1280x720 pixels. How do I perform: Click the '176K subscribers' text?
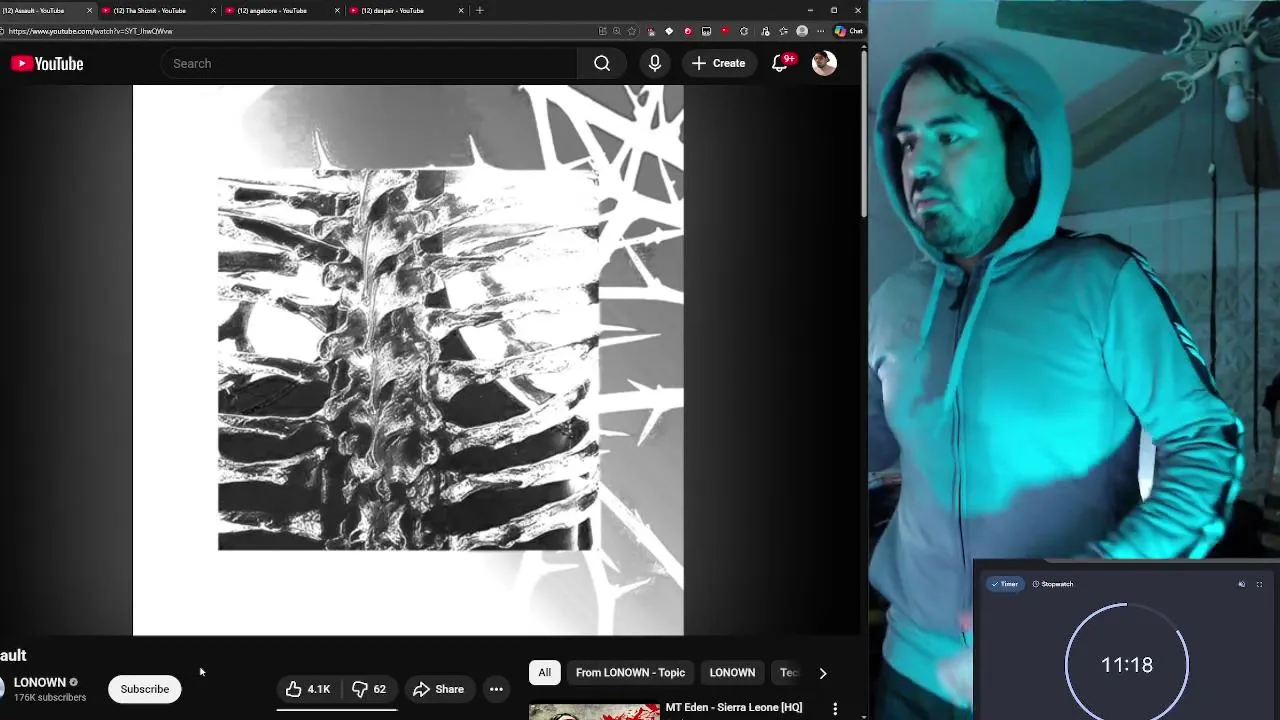[50, 698]
